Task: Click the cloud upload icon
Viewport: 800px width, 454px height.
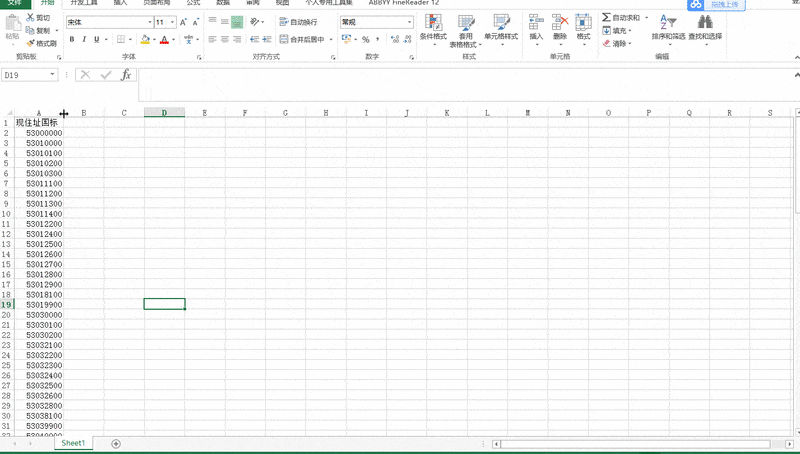Action: pos(696,5)
